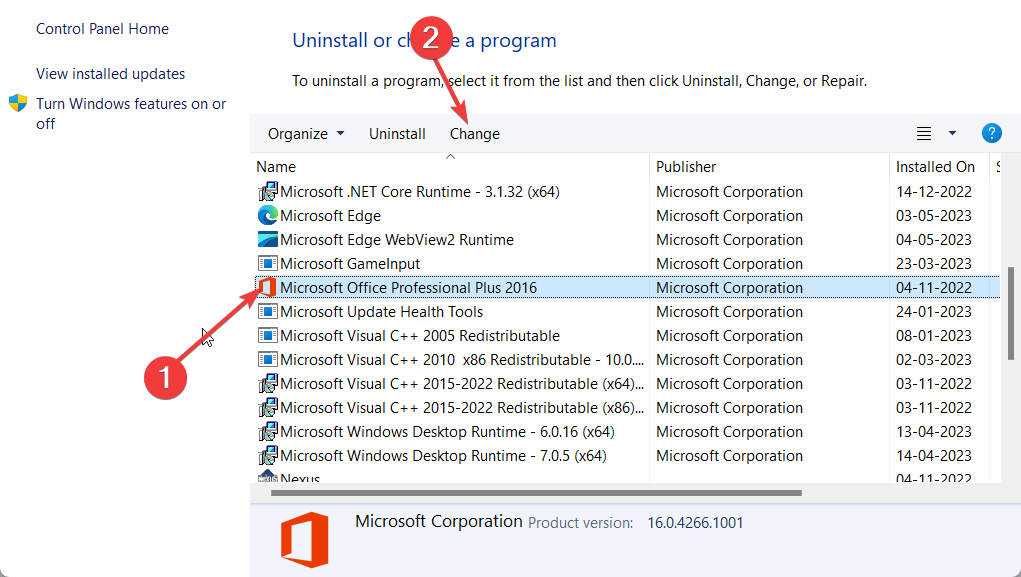Click the Visual C++ 2015-2022 (x64) icon
Viewport: 1021px width, 577px height.
268,384
